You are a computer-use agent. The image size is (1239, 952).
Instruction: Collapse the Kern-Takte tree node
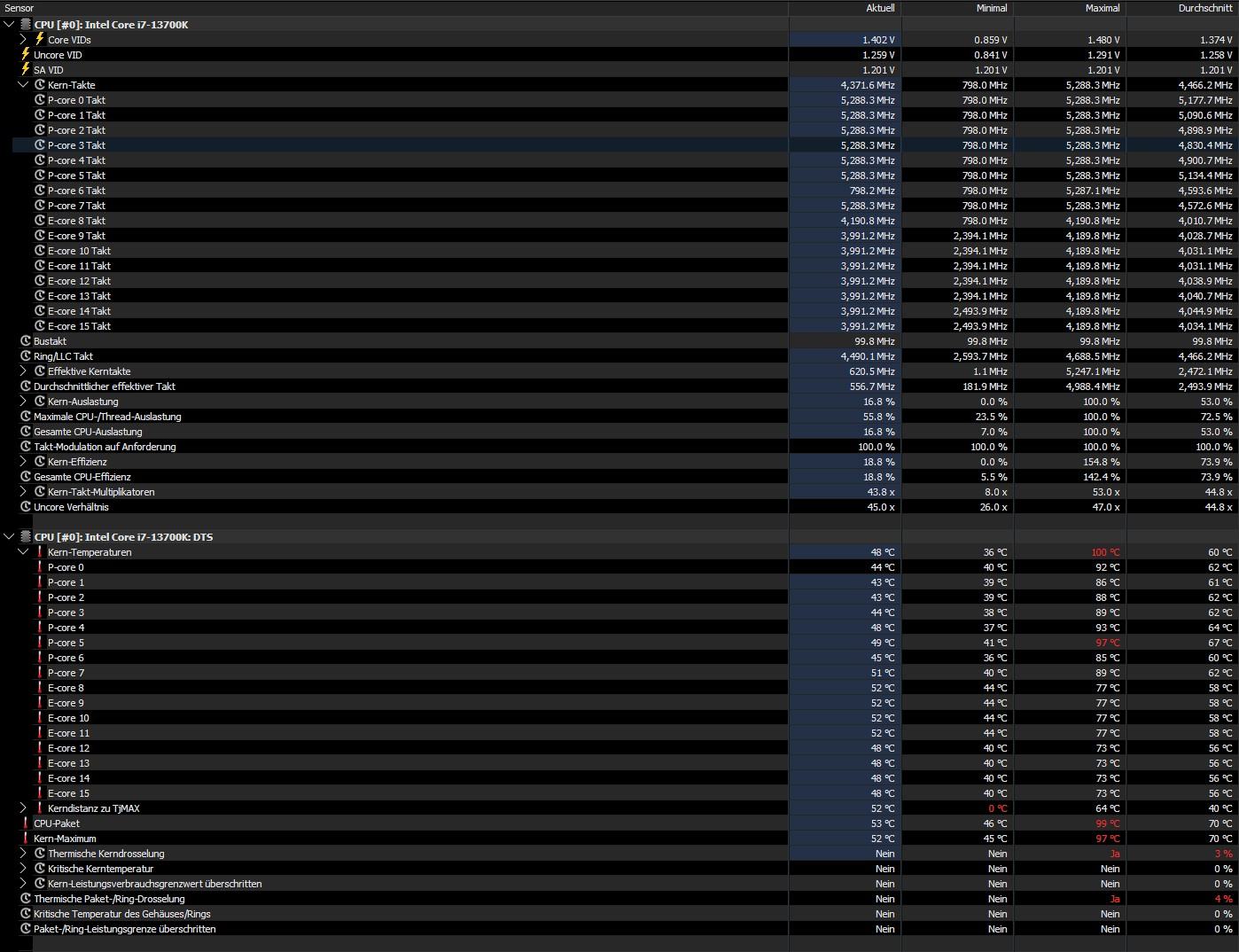pyautogui.click(x=23, y=85)
